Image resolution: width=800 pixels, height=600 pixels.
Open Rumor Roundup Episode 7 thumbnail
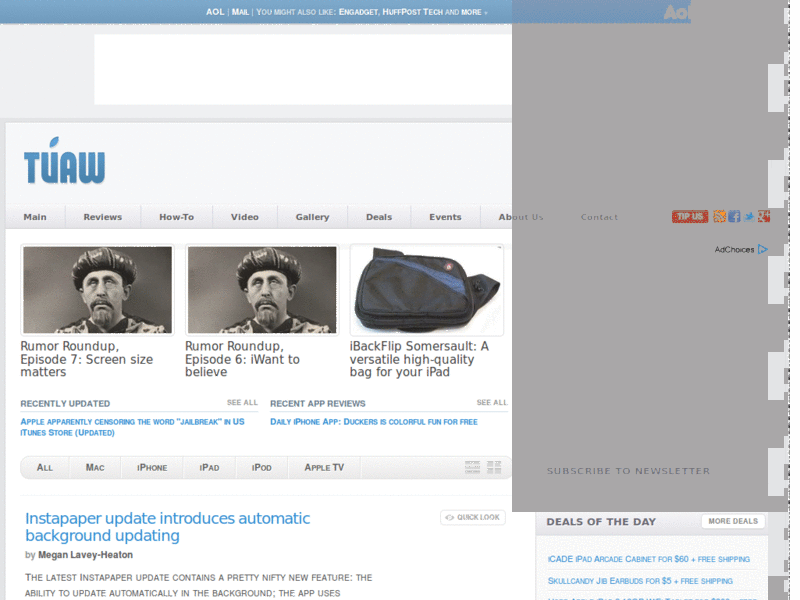[97, 290]
